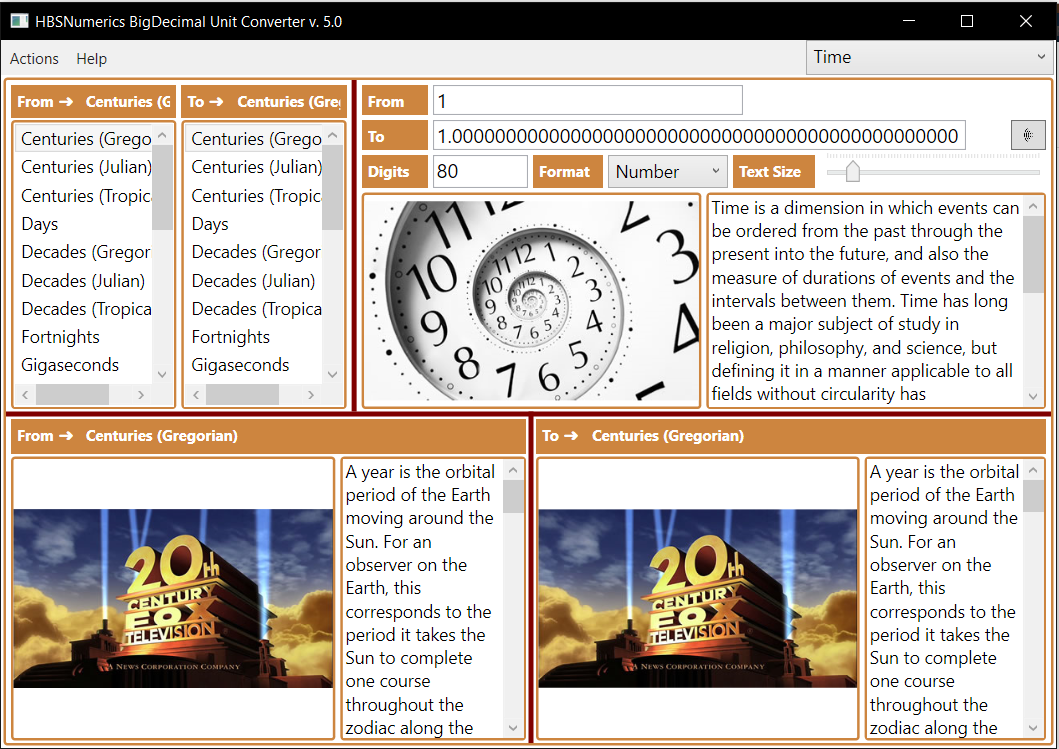Expand the Format Number dropdown

click(667, 172)
